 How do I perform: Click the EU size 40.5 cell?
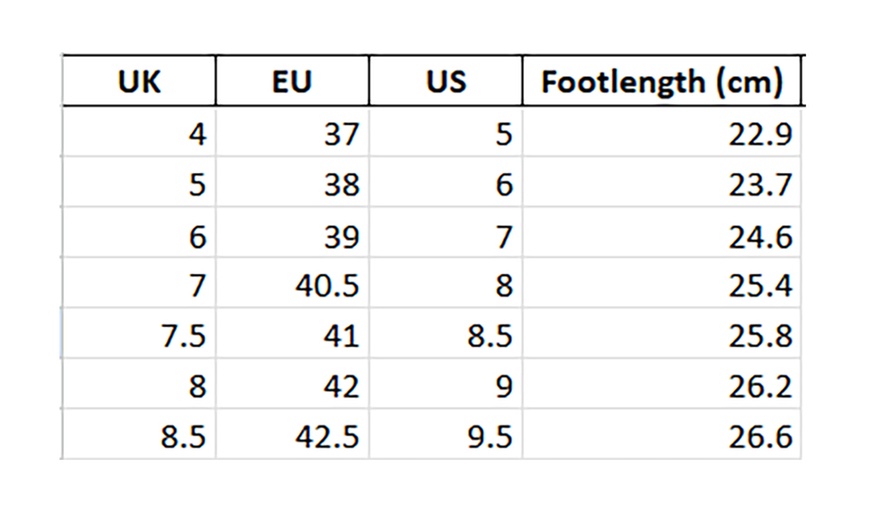coord(292,286)
